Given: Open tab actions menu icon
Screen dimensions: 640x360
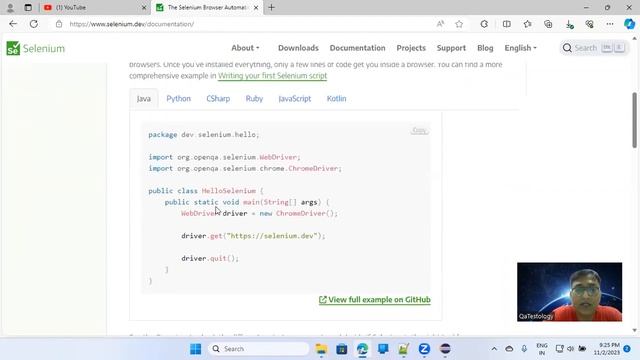Looking at the screenshot, I should click(x=28, y=7).
